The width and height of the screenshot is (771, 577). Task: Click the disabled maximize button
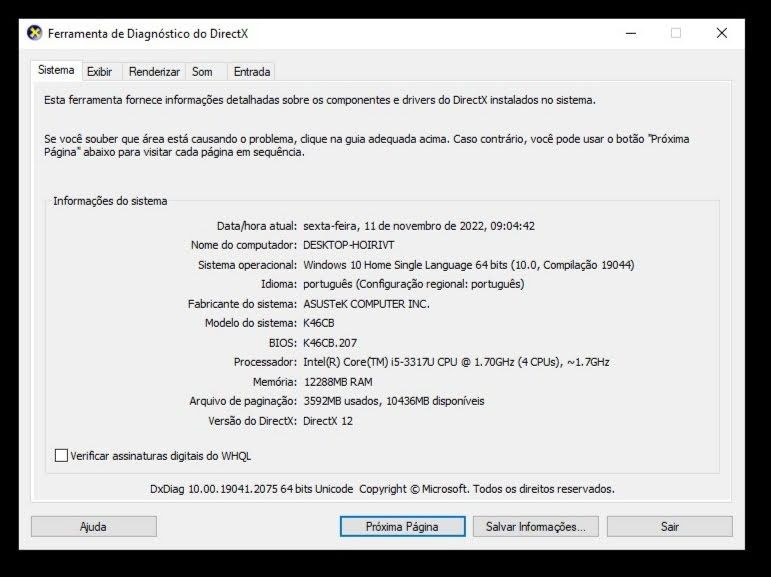[676, 33]
